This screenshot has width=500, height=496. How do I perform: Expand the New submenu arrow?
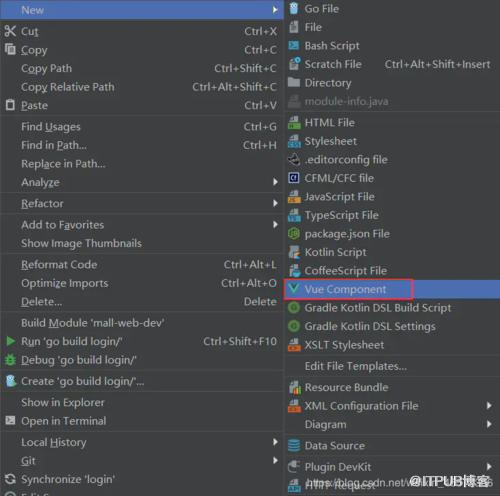pos(275,10)
